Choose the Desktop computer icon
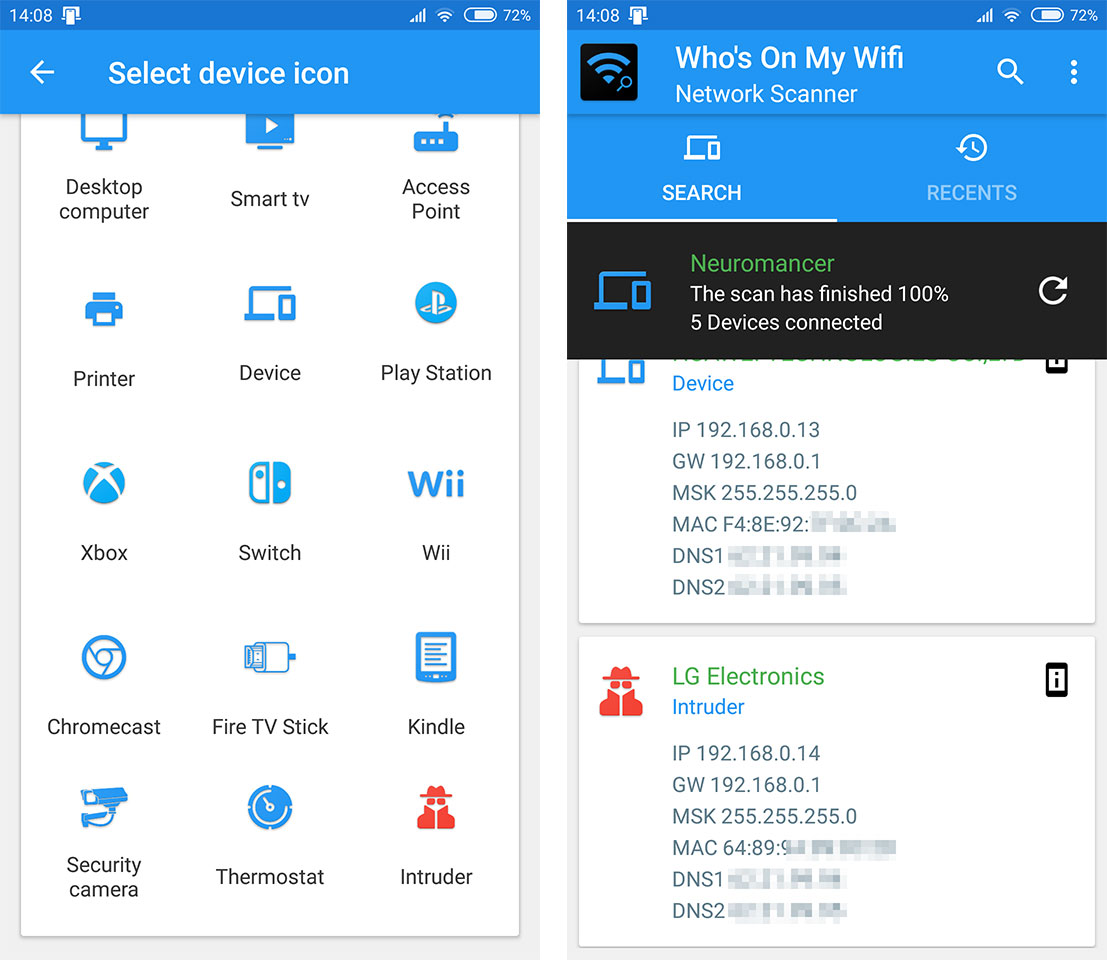1107x960 pixels. coord(104,132)
